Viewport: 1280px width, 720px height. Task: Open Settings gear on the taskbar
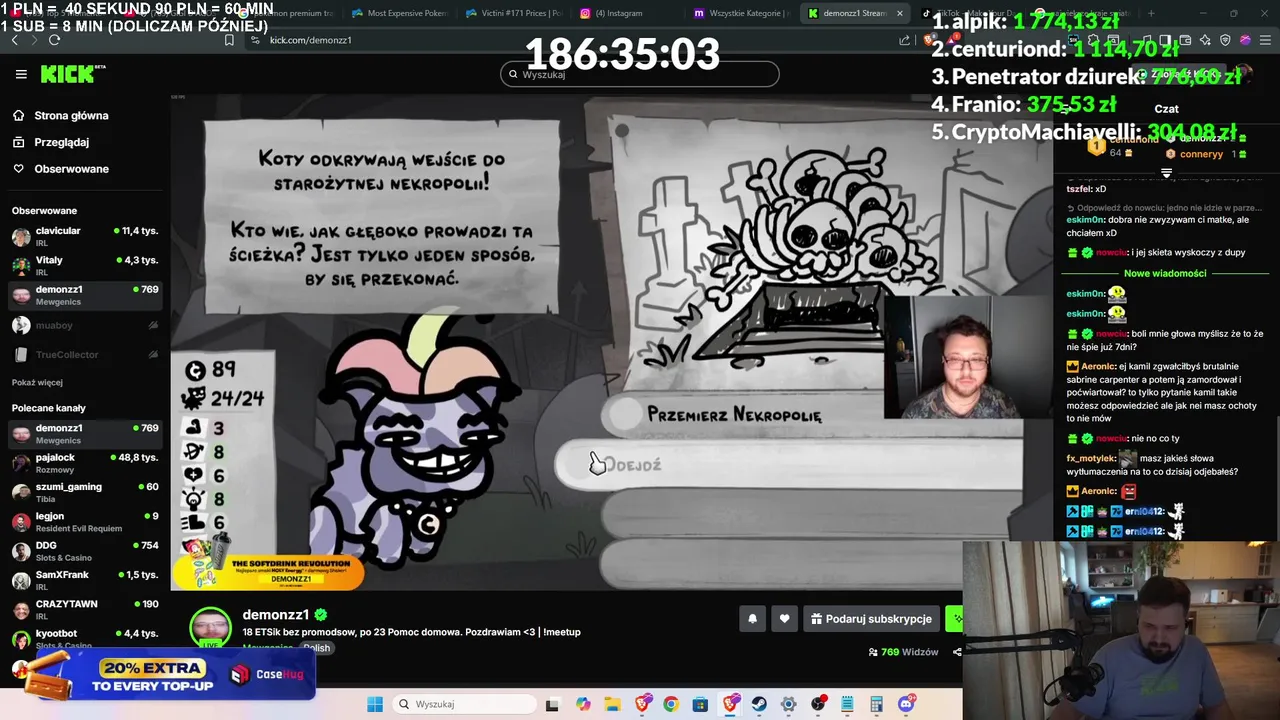pyautogui.click(x=788, y=704)
